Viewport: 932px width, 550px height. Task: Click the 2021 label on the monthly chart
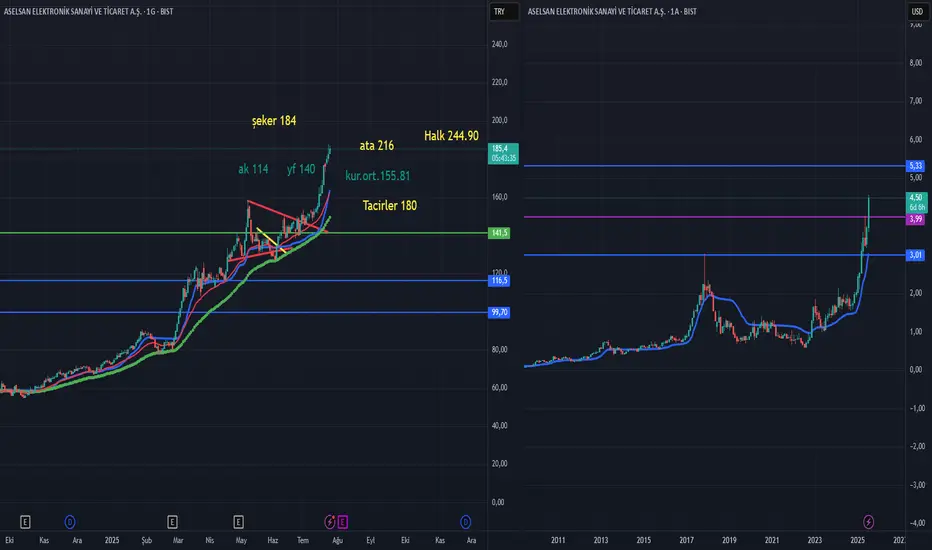(772, 540)
